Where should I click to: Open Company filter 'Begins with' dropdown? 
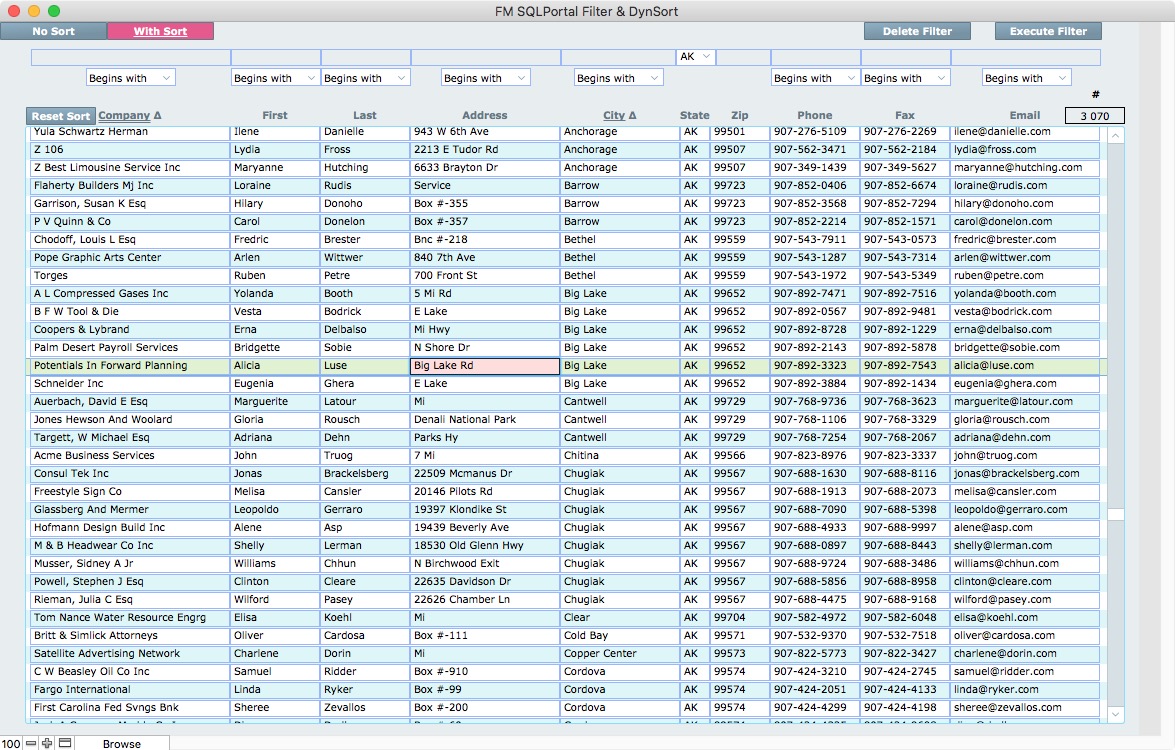point(130,78)
